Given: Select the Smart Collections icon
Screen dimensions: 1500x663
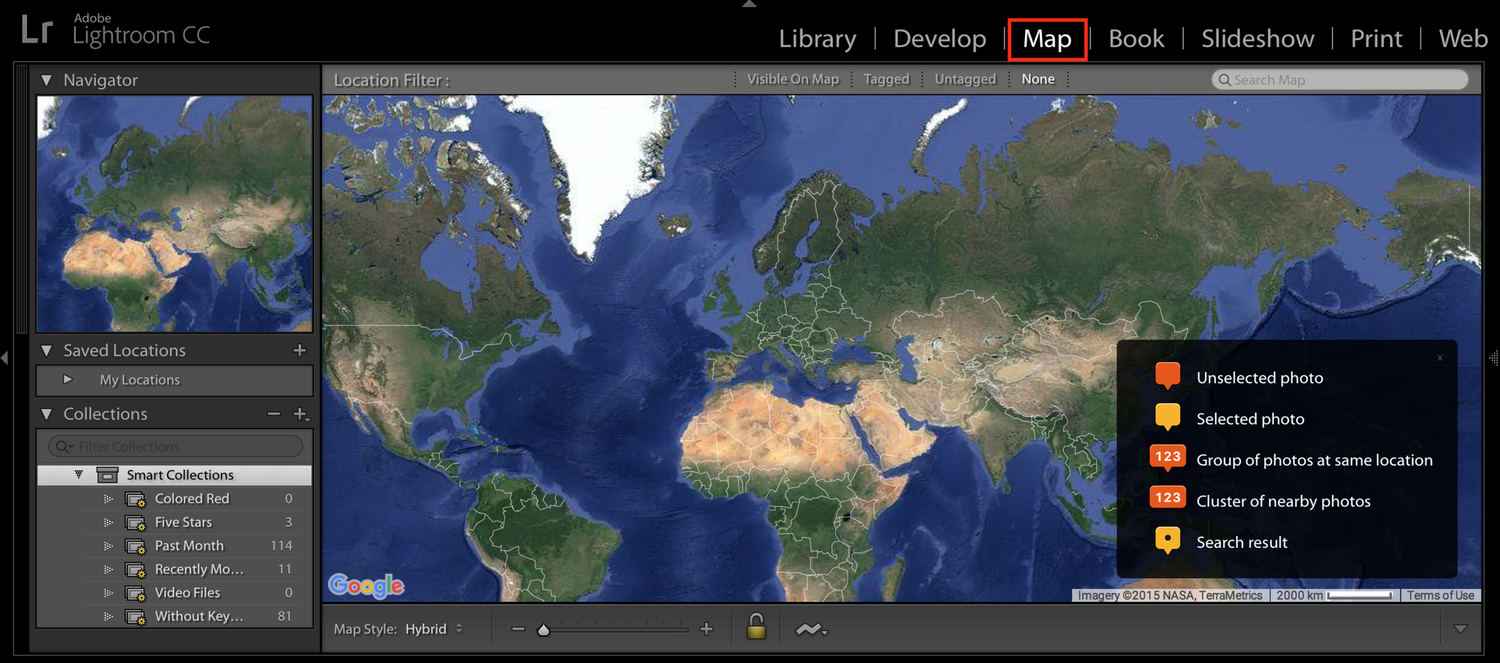Looking at the screenshot, I should coord(108,474).
